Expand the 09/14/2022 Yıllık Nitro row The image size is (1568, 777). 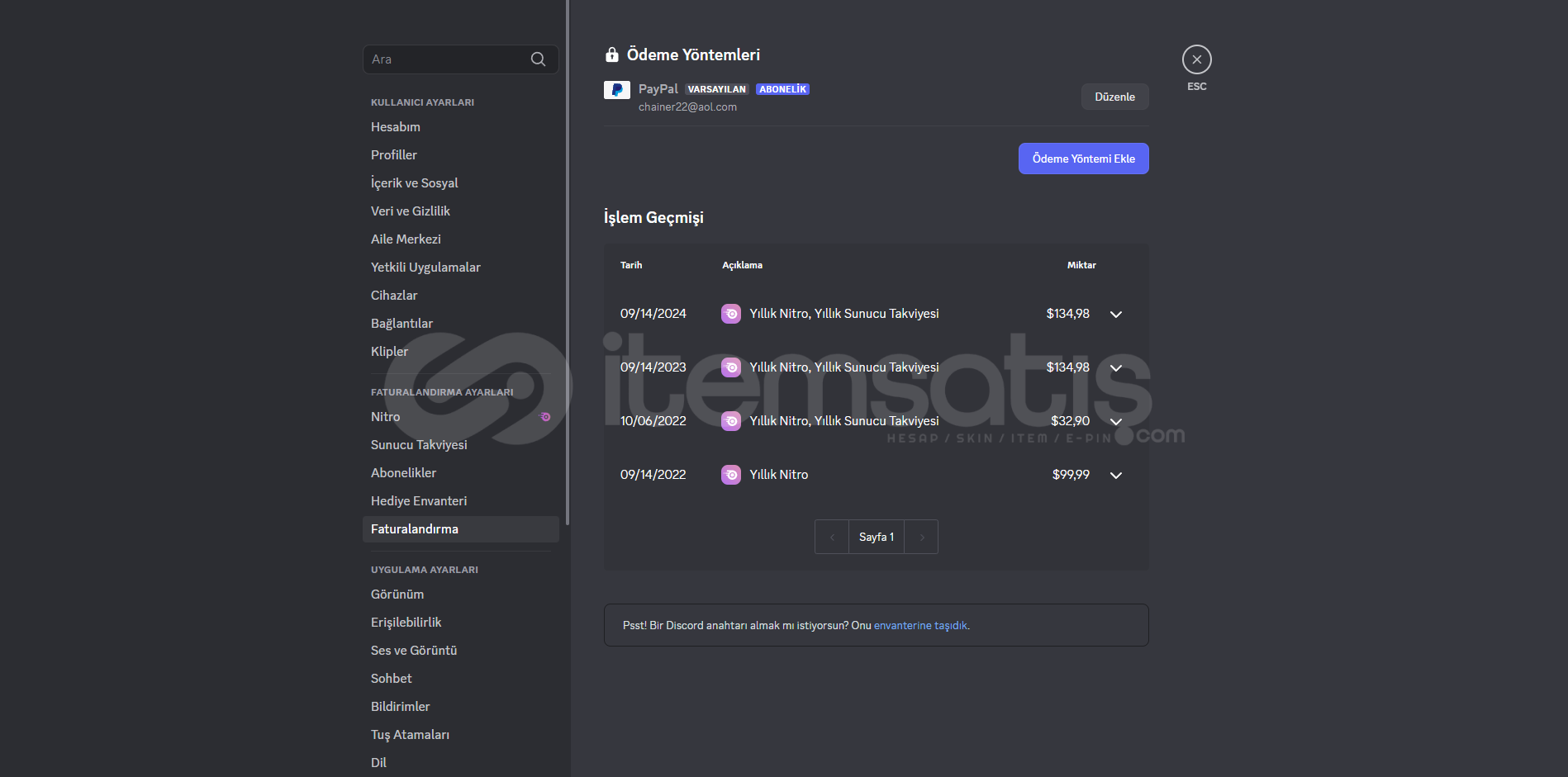click(x=1116, y=476)
